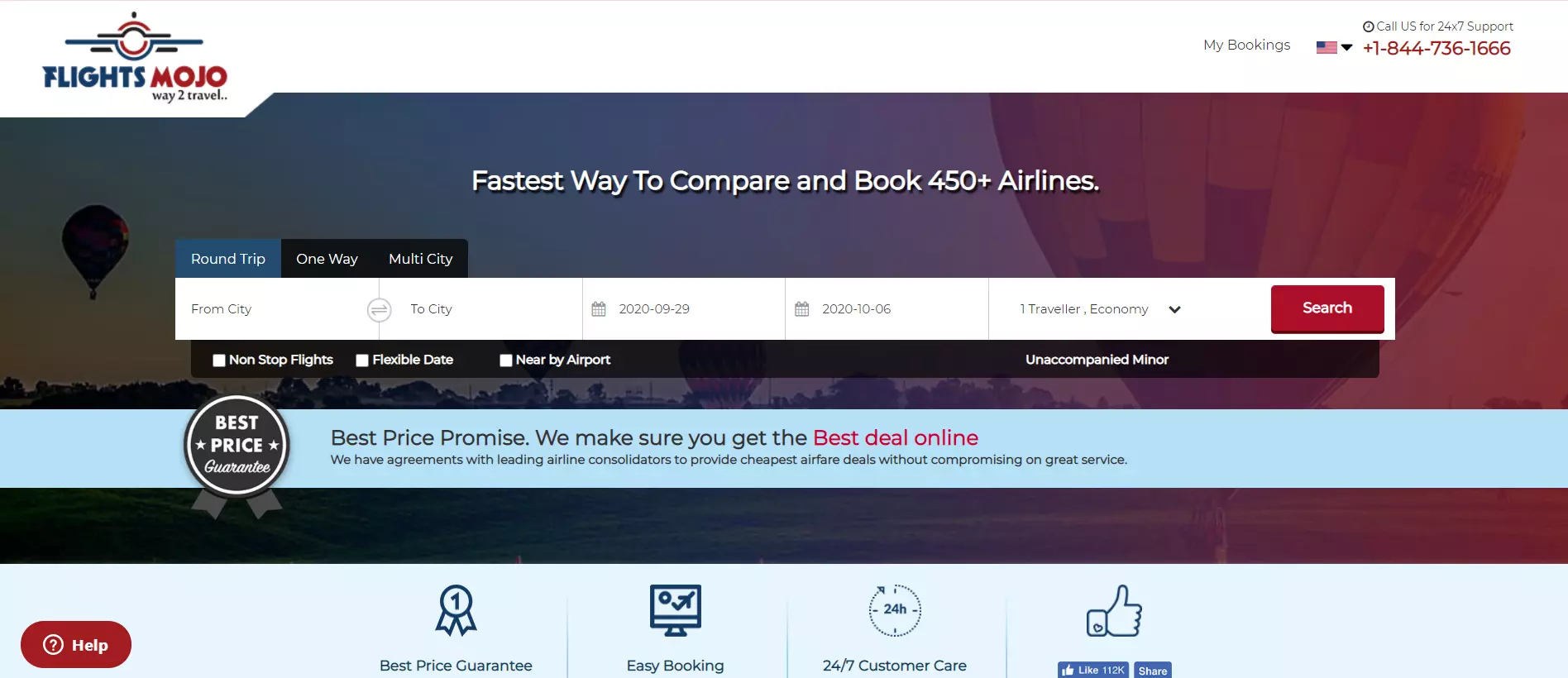Click the Easy Booking monitor icon
The width and height of the screenshot is (1568, 678).
pos(676,610)
